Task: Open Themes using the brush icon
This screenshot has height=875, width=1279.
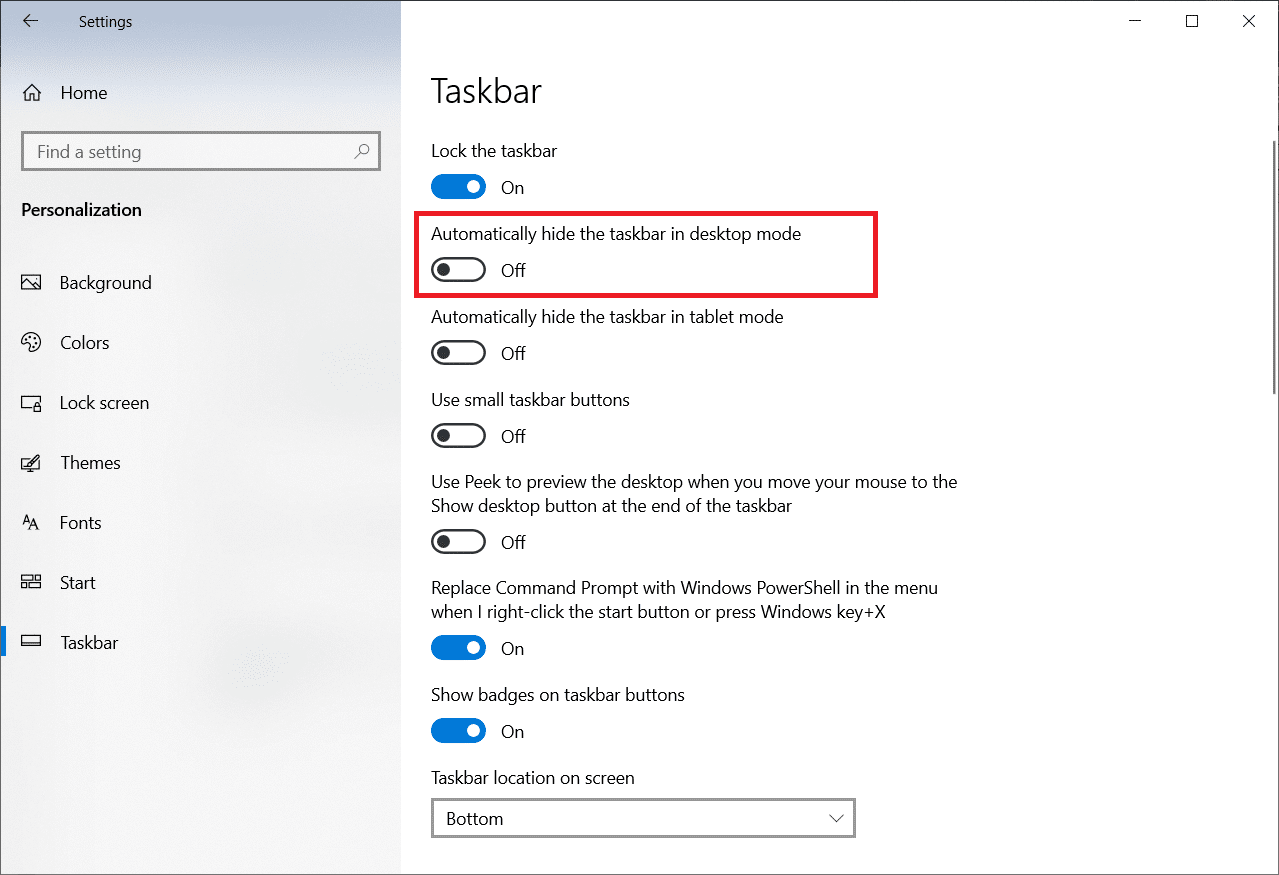Action: [x=31, y=463]
